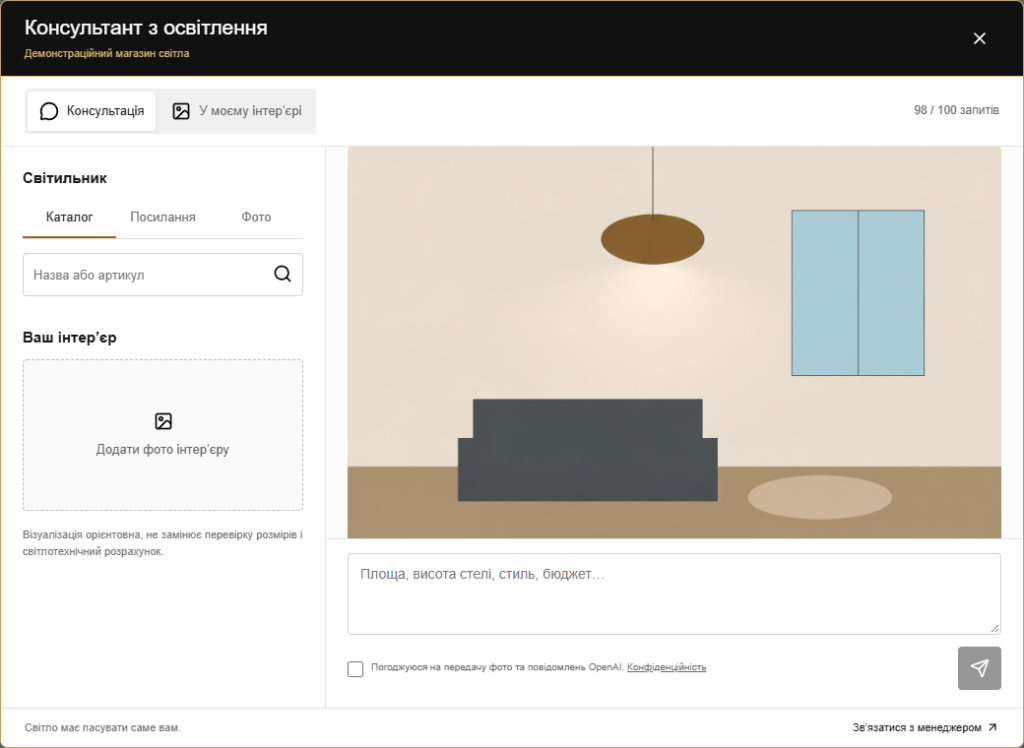
Task: Click the message text area
Action: [x=674, y=594]
